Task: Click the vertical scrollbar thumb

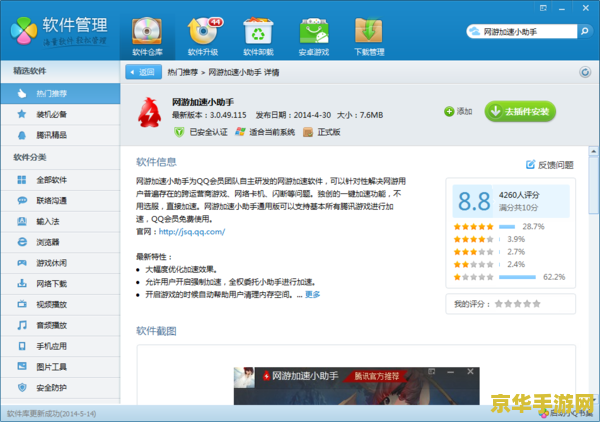Action: [x=593, y=185]
